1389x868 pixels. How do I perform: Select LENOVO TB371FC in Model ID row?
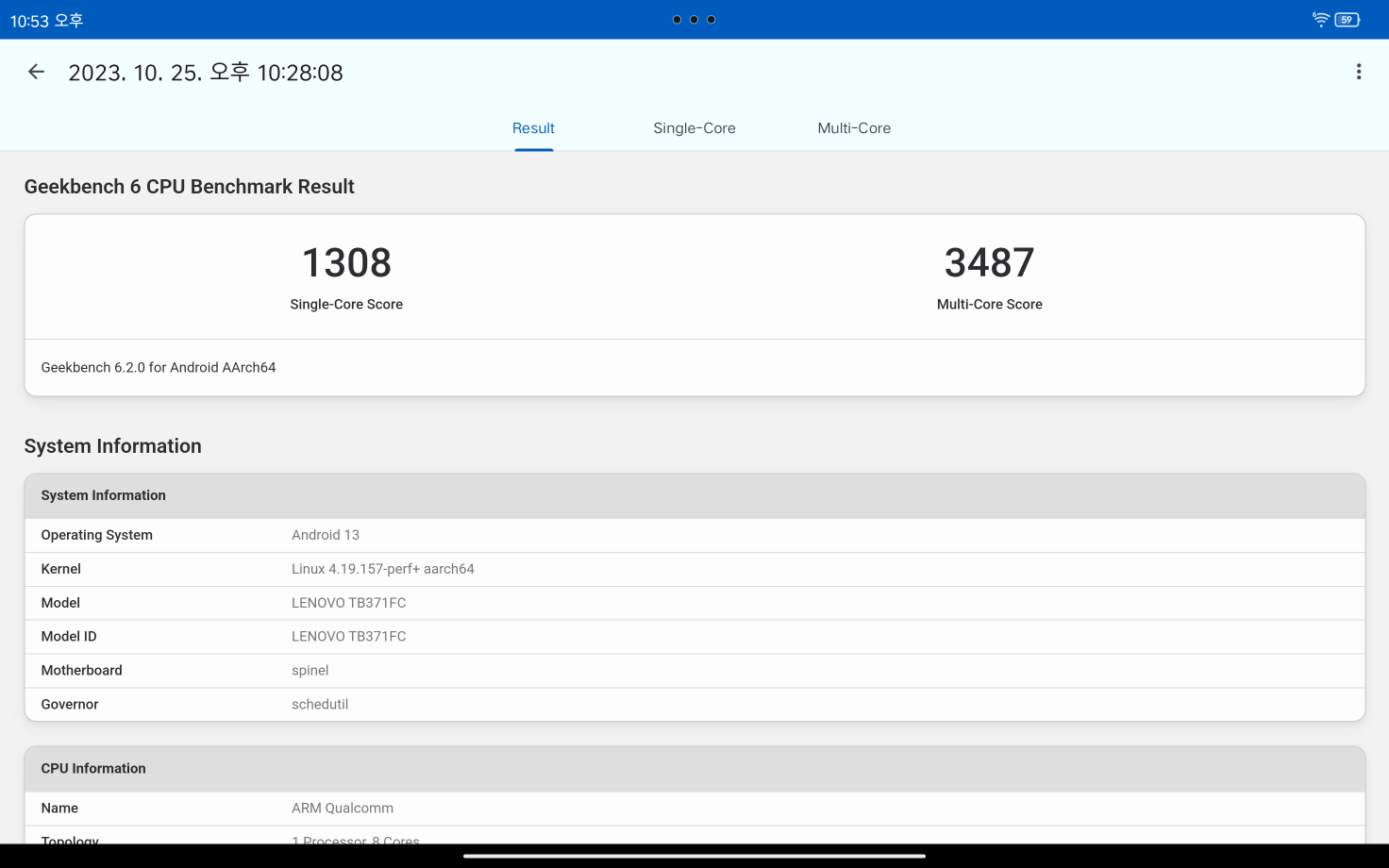[x=349, y=637]
